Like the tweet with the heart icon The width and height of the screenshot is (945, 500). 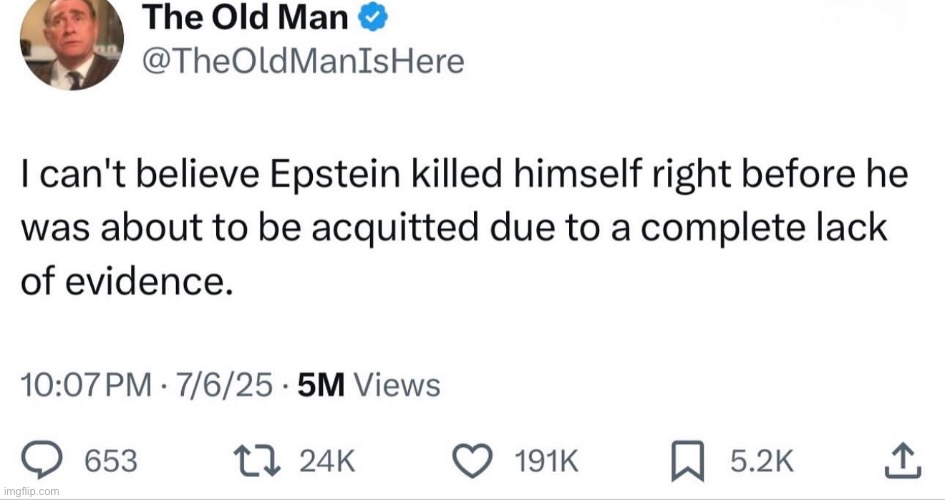click(473, 461)
